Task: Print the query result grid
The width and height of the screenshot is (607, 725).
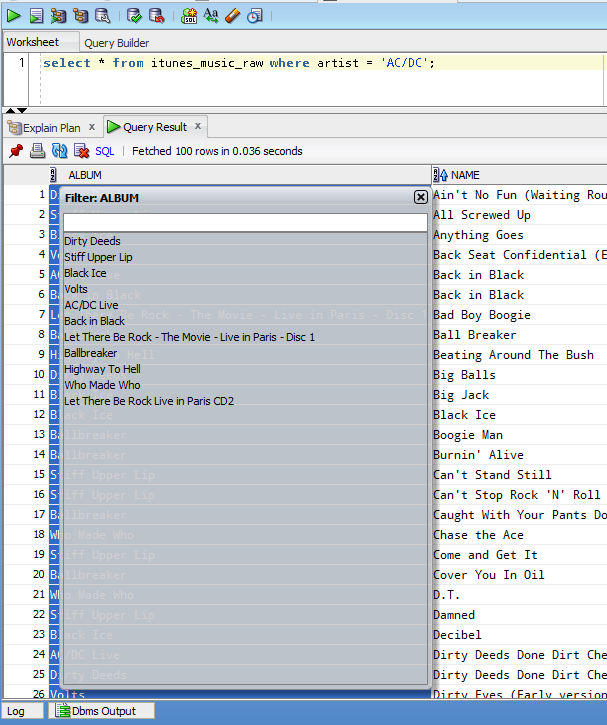Action: (37, 151)
